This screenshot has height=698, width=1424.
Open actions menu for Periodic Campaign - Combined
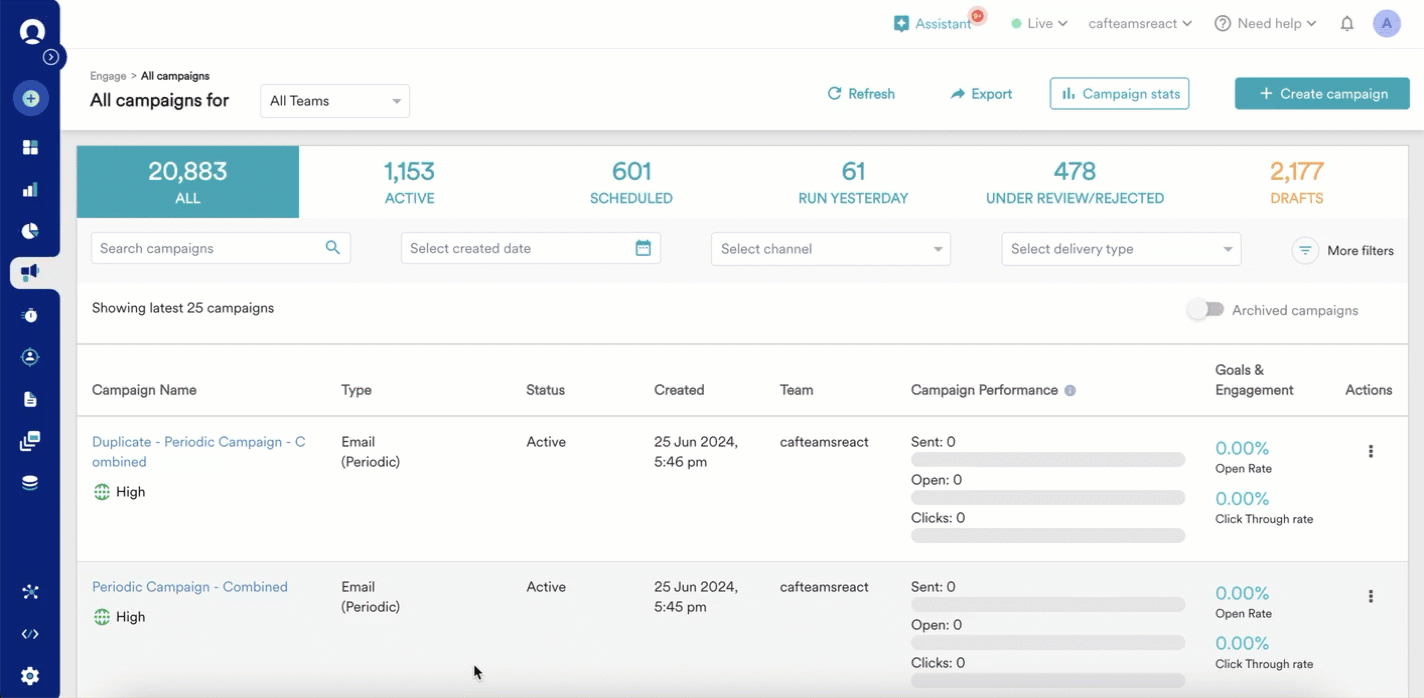(1370, 596)
